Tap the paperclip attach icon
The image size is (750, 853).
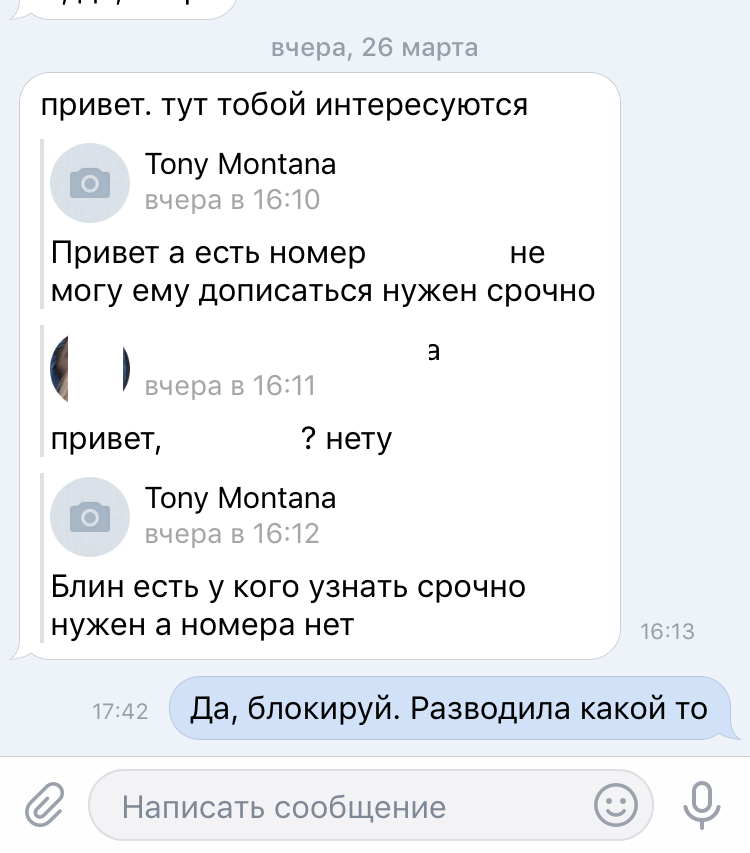click(44, 804)
